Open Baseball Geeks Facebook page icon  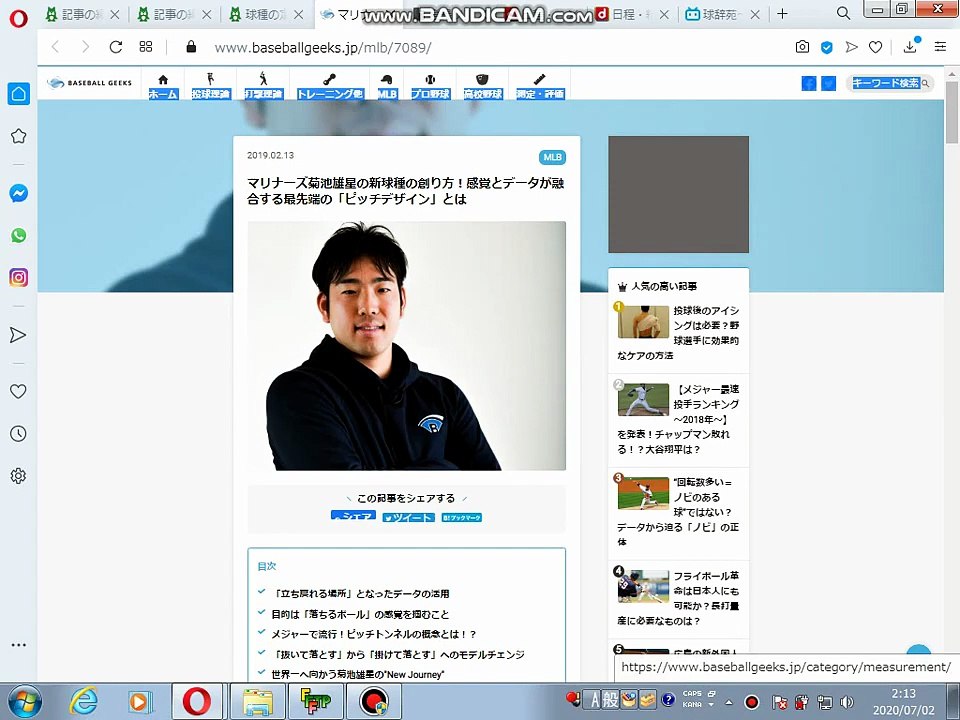tap(809, 83)
